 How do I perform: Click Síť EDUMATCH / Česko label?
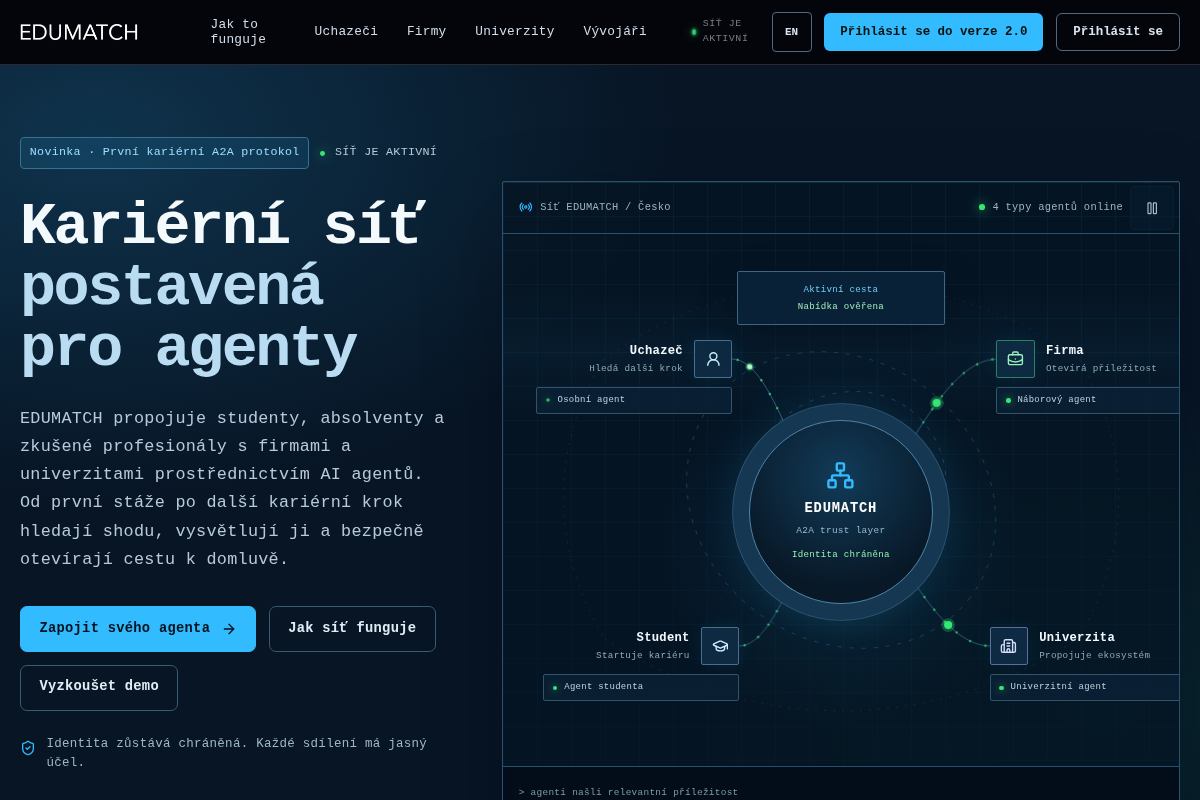tap(605, 207)
